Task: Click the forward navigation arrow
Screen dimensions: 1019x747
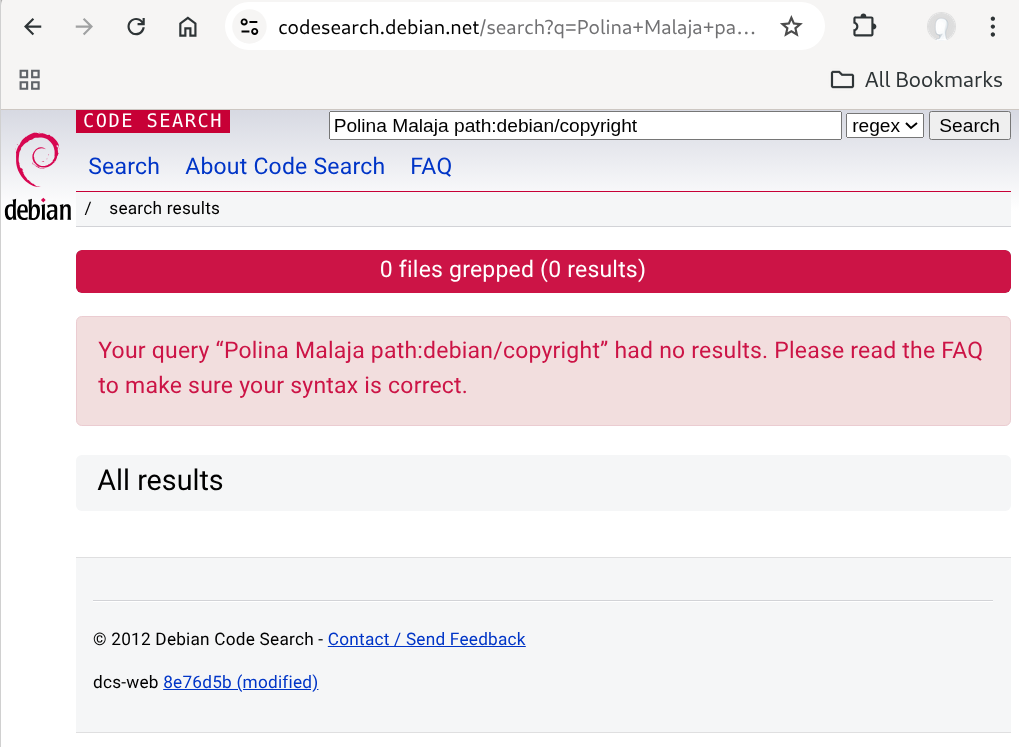Action: 85,27
